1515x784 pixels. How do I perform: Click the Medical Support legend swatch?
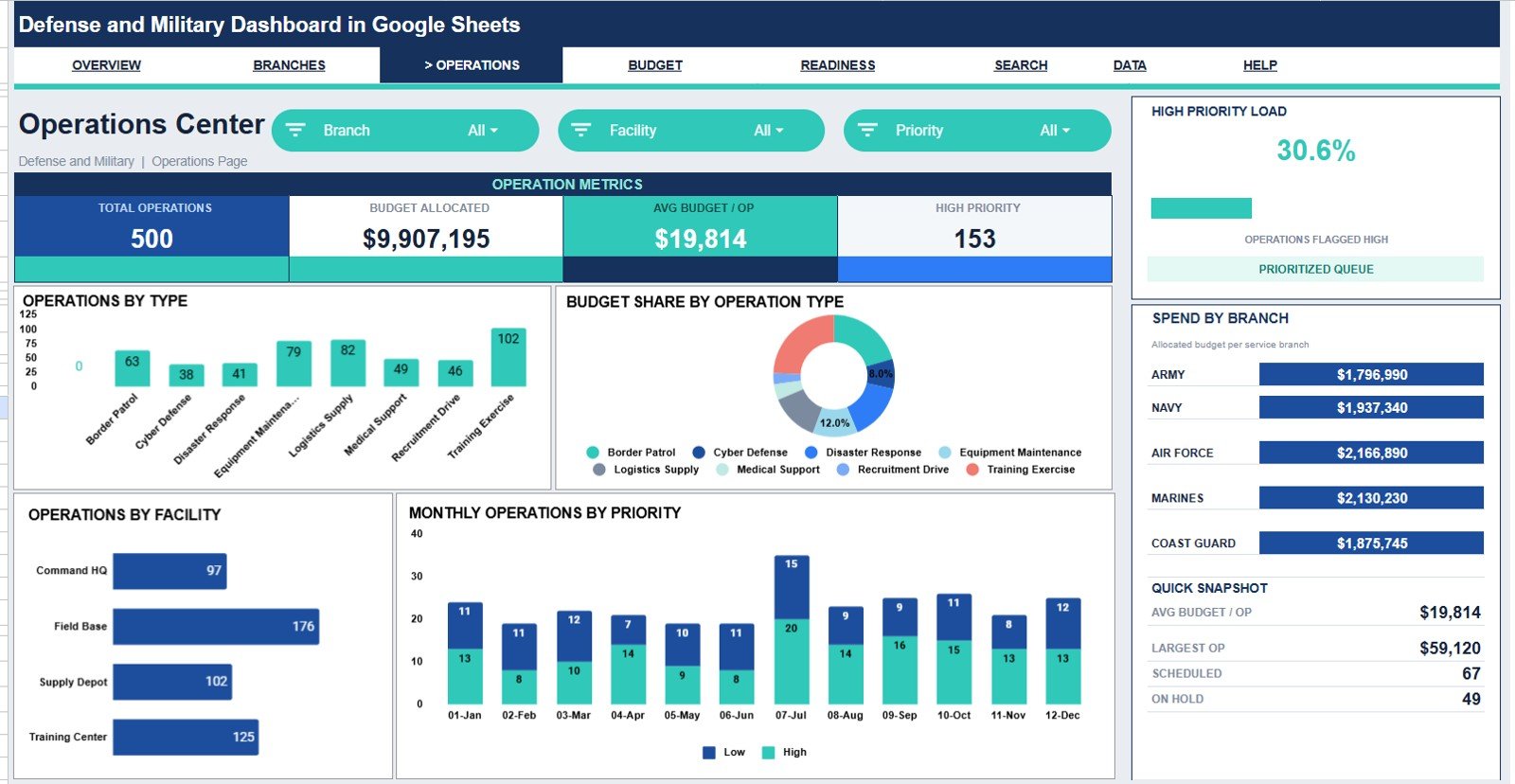click(x=722, y=470)
